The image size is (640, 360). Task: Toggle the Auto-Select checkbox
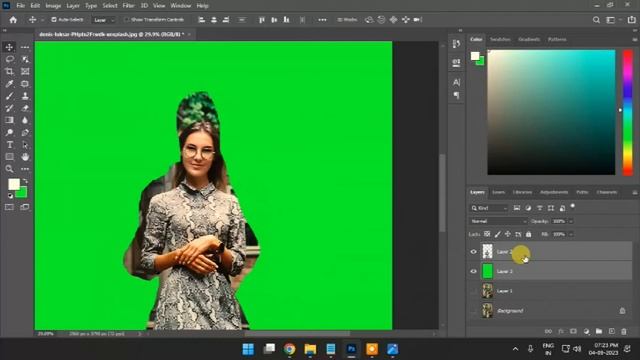coord(54,20)
